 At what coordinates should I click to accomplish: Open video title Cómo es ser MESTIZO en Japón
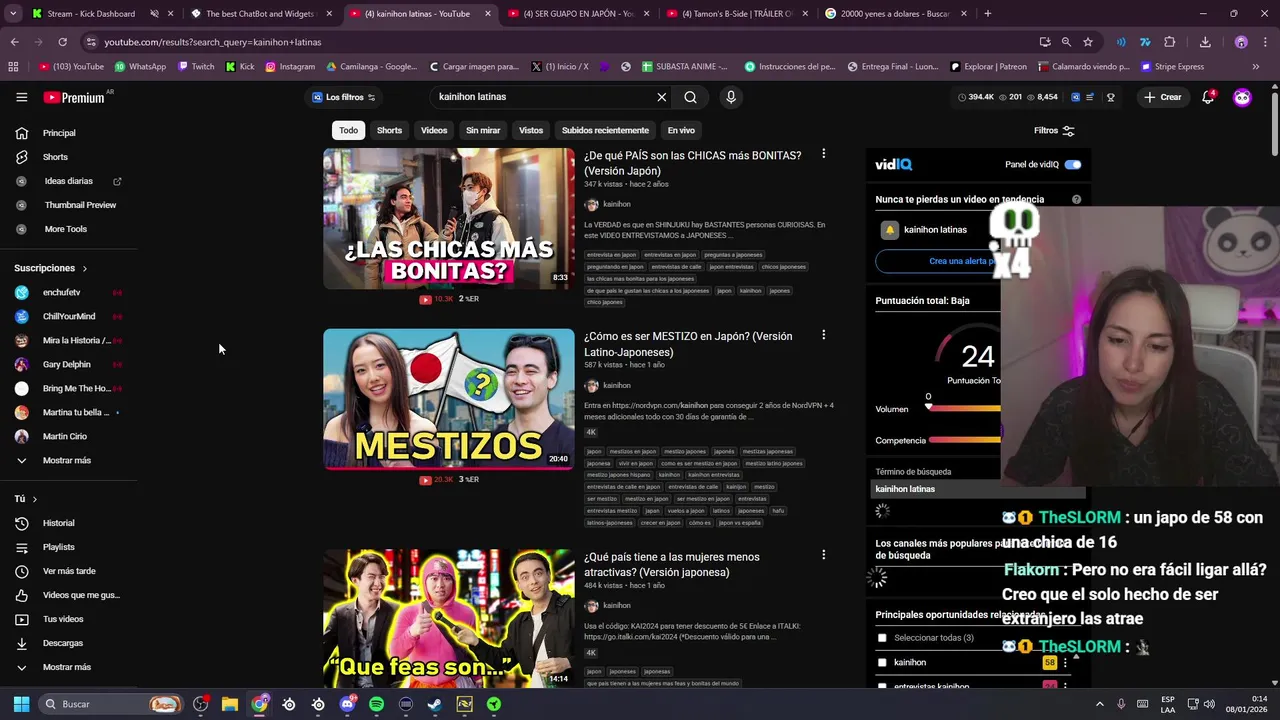[x=688, y=344]
